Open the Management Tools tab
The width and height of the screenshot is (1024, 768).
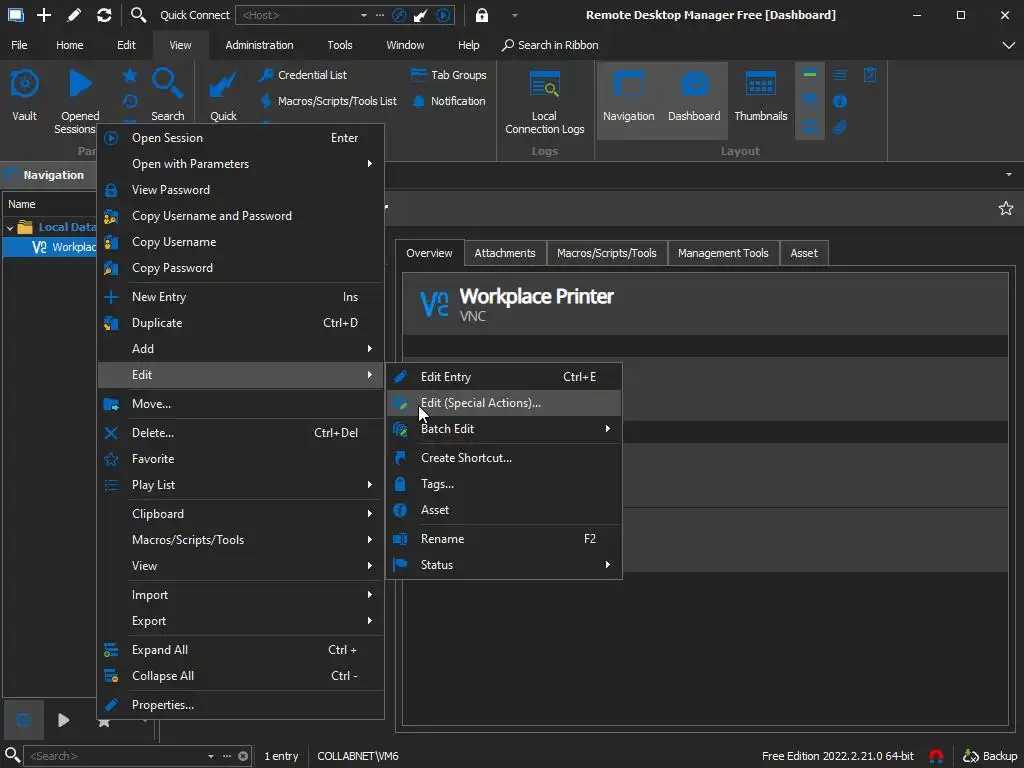pyautogui.click(x=723, y=253)
